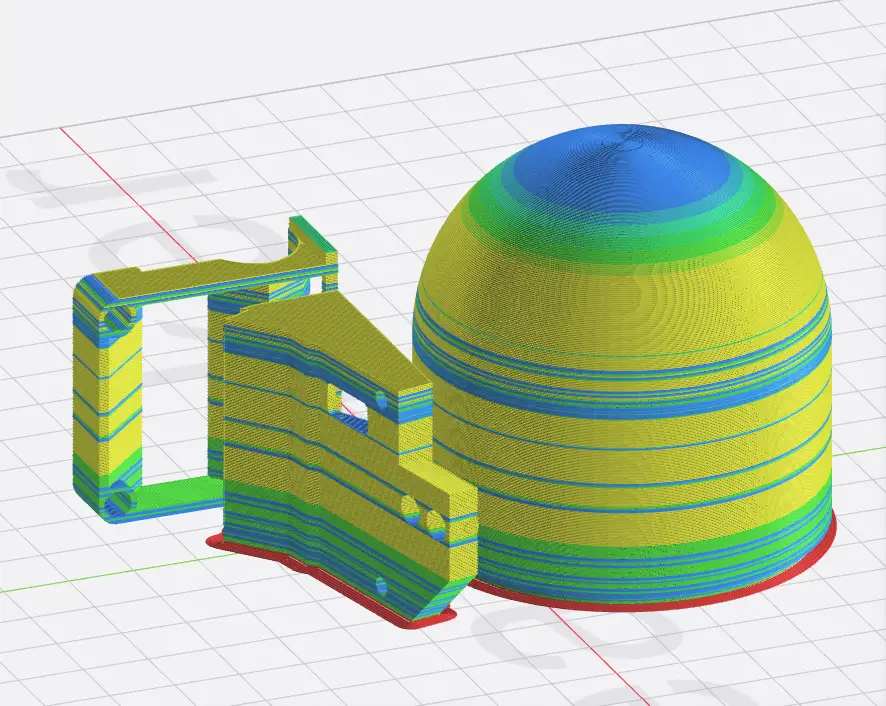
Task: Click the green axis line right of the dome
Action: point(860,450)
